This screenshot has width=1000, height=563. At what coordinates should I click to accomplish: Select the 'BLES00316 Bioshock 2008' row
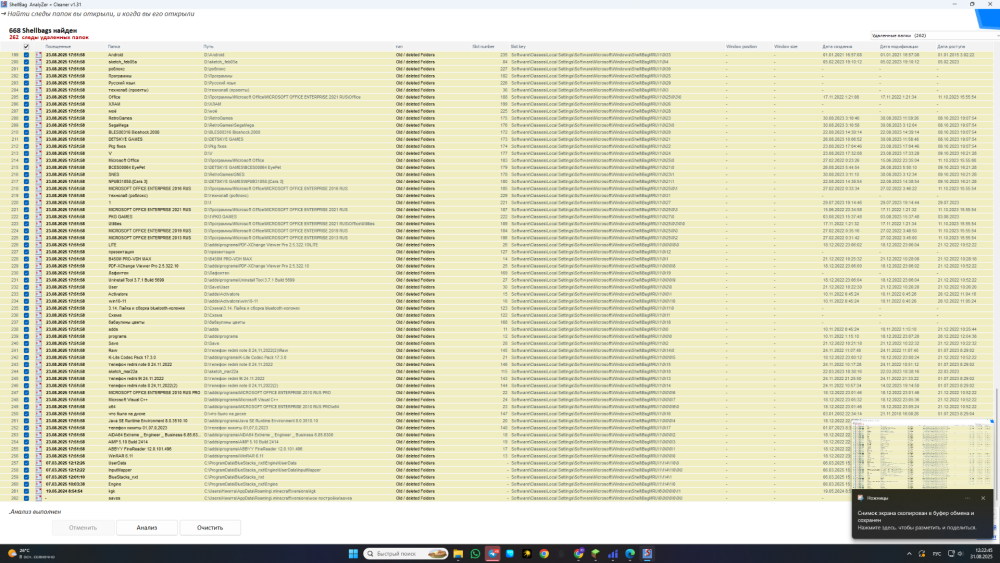pos(497,132)
